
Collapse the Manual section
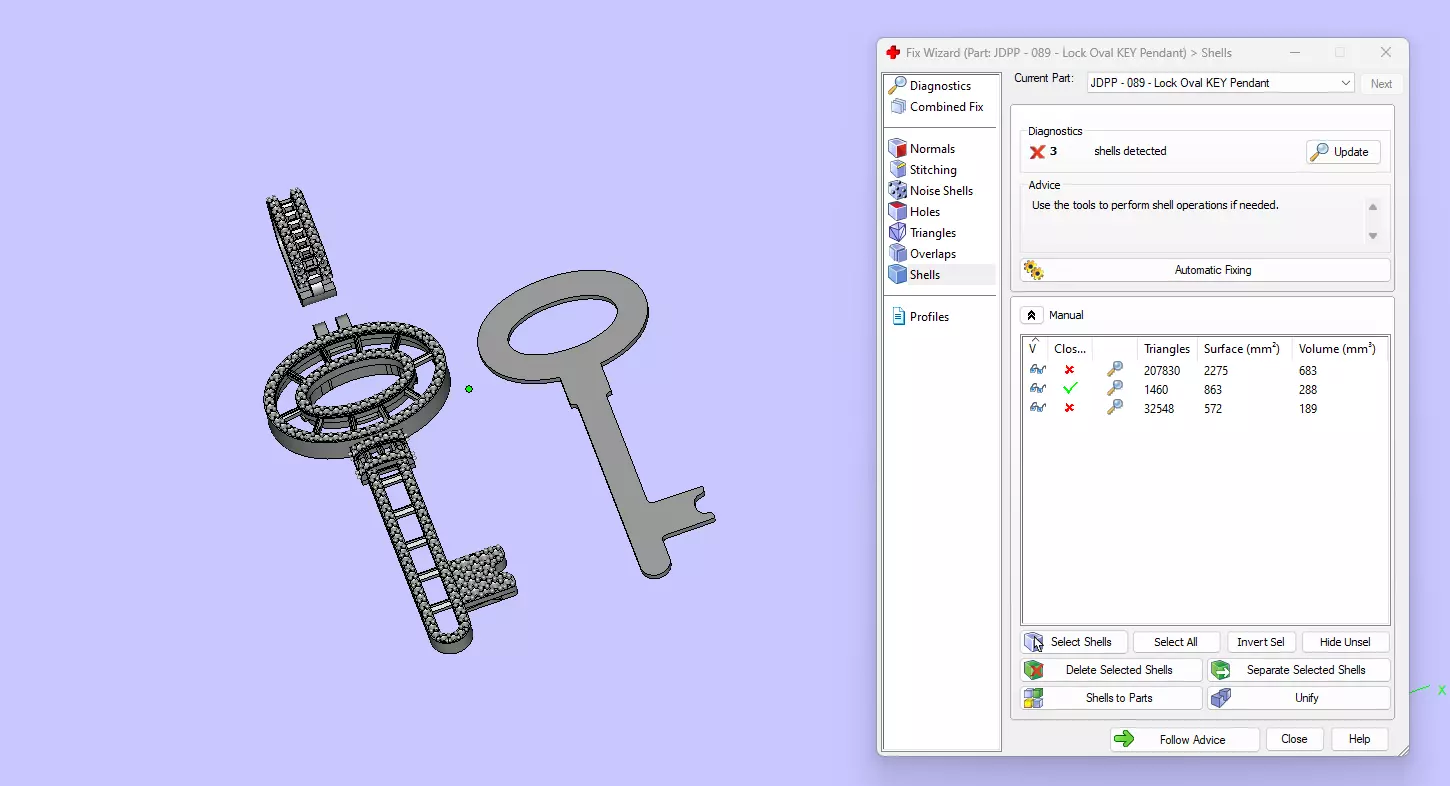[x=1031, y=315]
